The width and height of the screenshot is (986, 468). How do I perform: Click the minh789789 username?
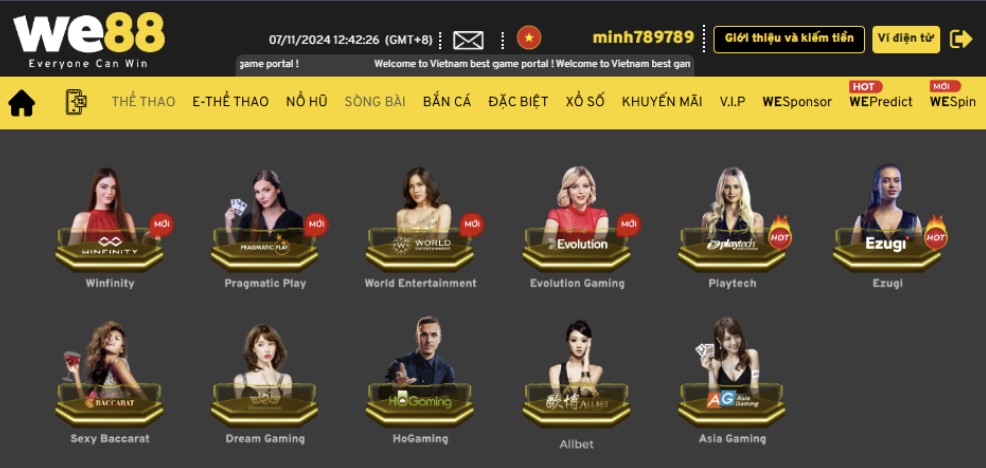pyautogui.click(x=643, y=38)
